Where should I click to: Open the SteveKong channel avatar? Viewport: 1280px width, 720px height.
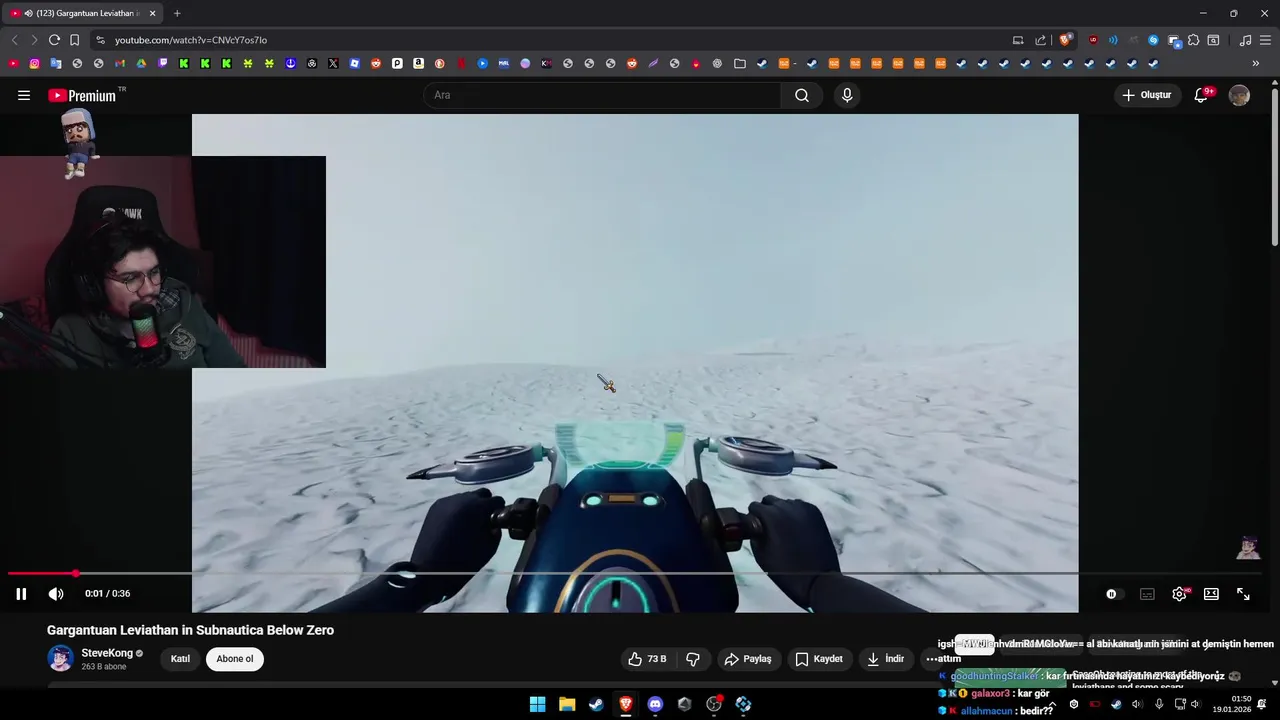point(60,658)
